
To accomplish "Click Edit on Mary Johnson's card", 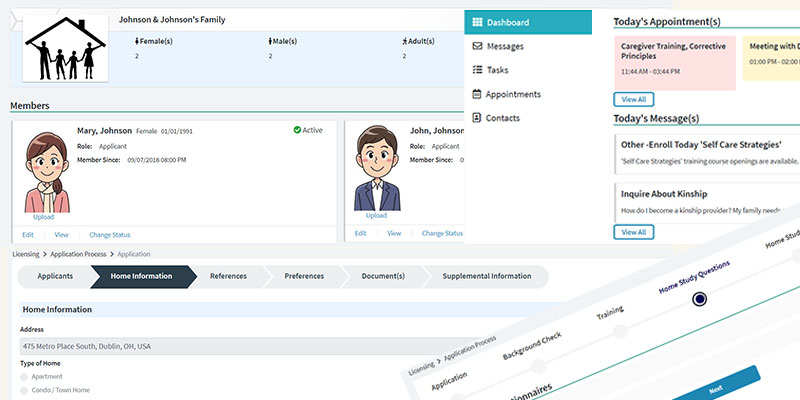I will [28, 235].
